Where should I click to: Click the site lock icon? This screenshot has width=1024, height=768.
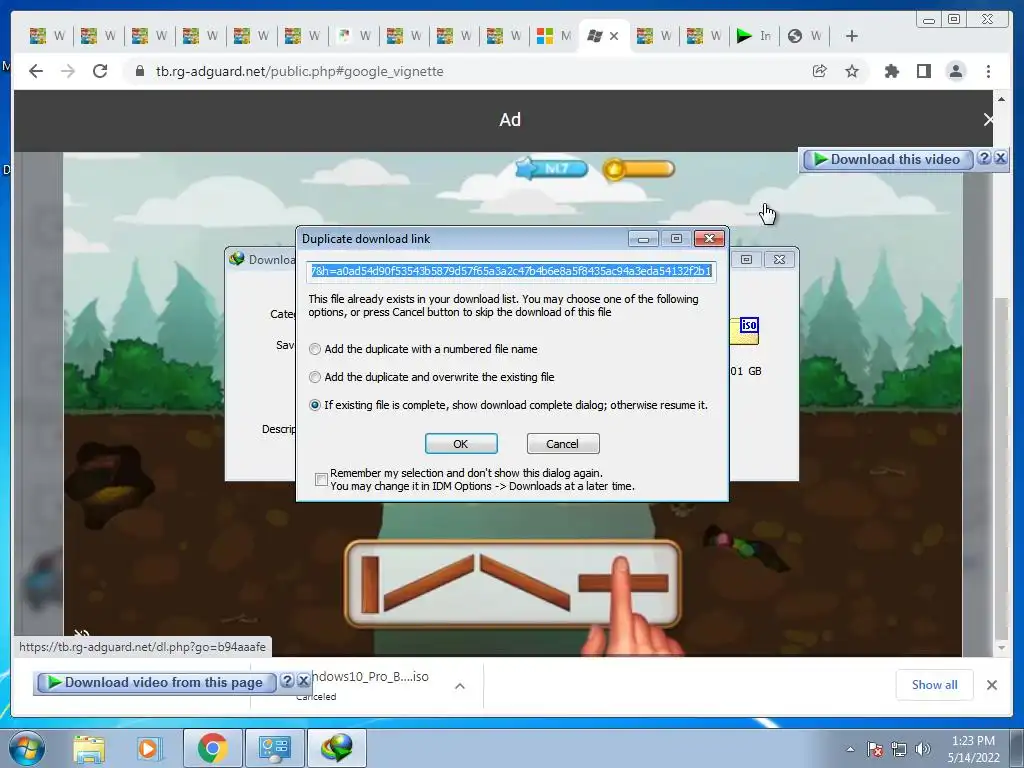(139, 71)
